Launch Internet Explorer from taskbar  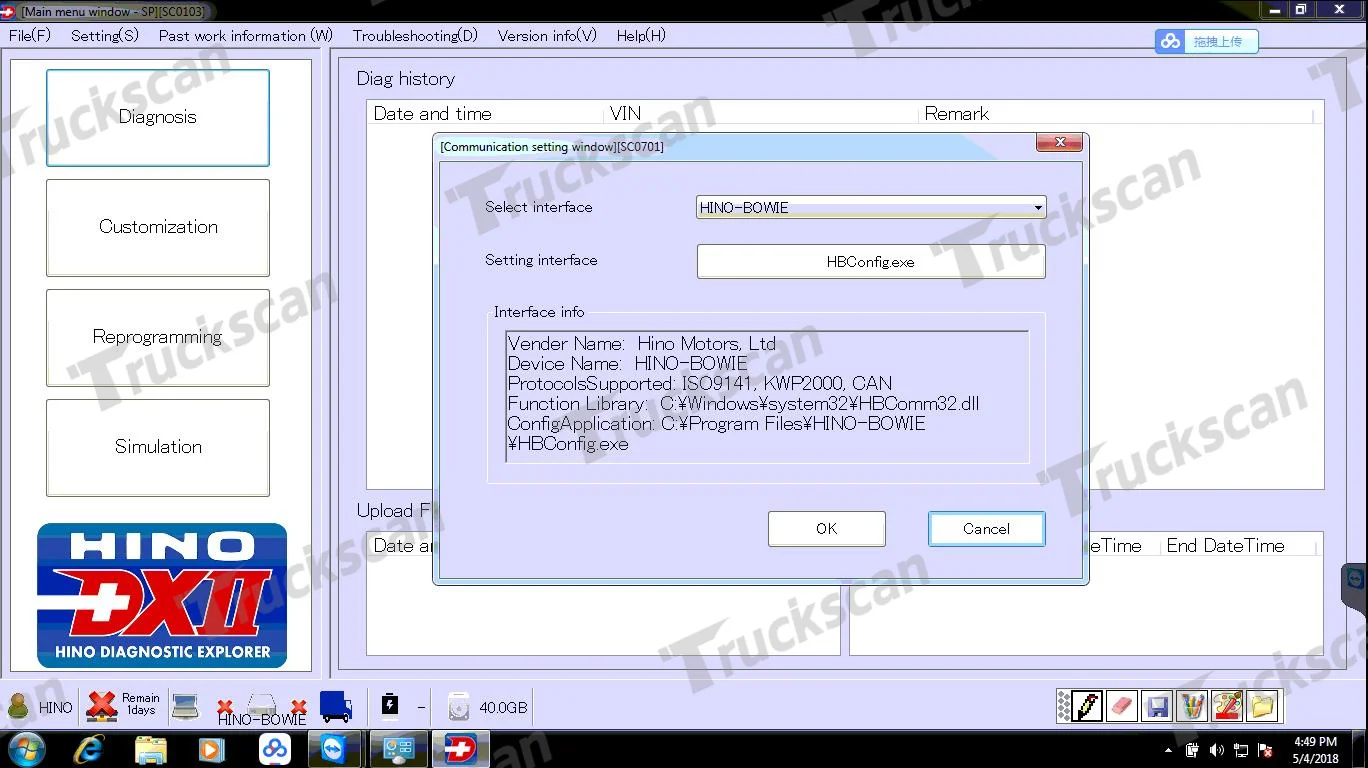click(89, 749)
